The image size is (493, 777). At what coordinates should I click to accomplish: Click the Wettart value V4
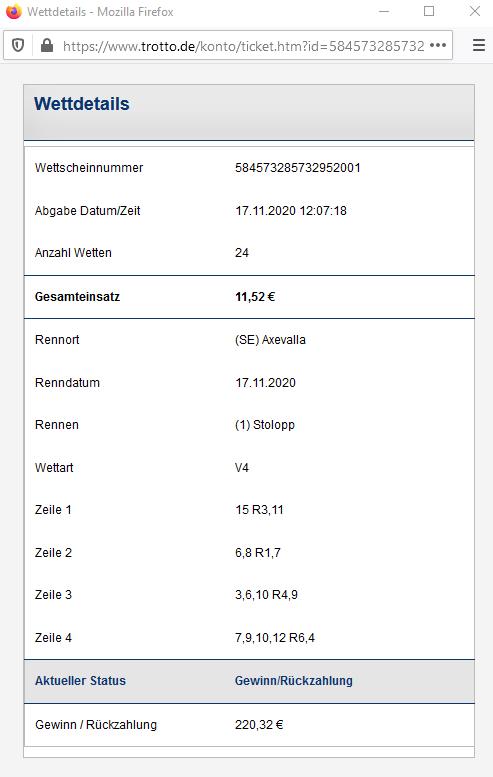pos(242,468)
